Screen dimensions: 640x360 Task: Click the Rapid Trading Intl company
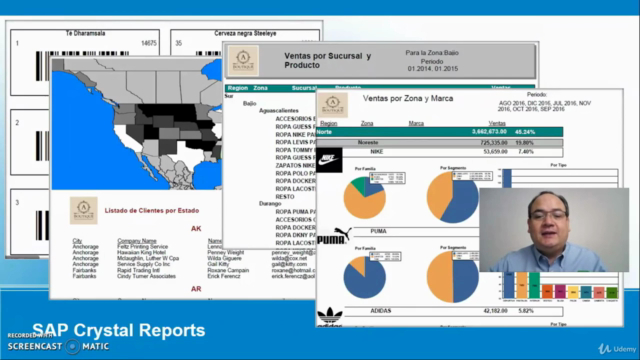point(138,270)
